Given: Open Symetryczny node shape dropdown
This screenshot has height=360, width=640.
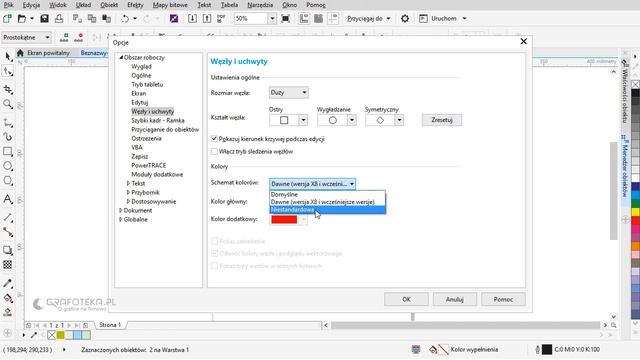Looking at the screenshot, I should tap(399, 120).
